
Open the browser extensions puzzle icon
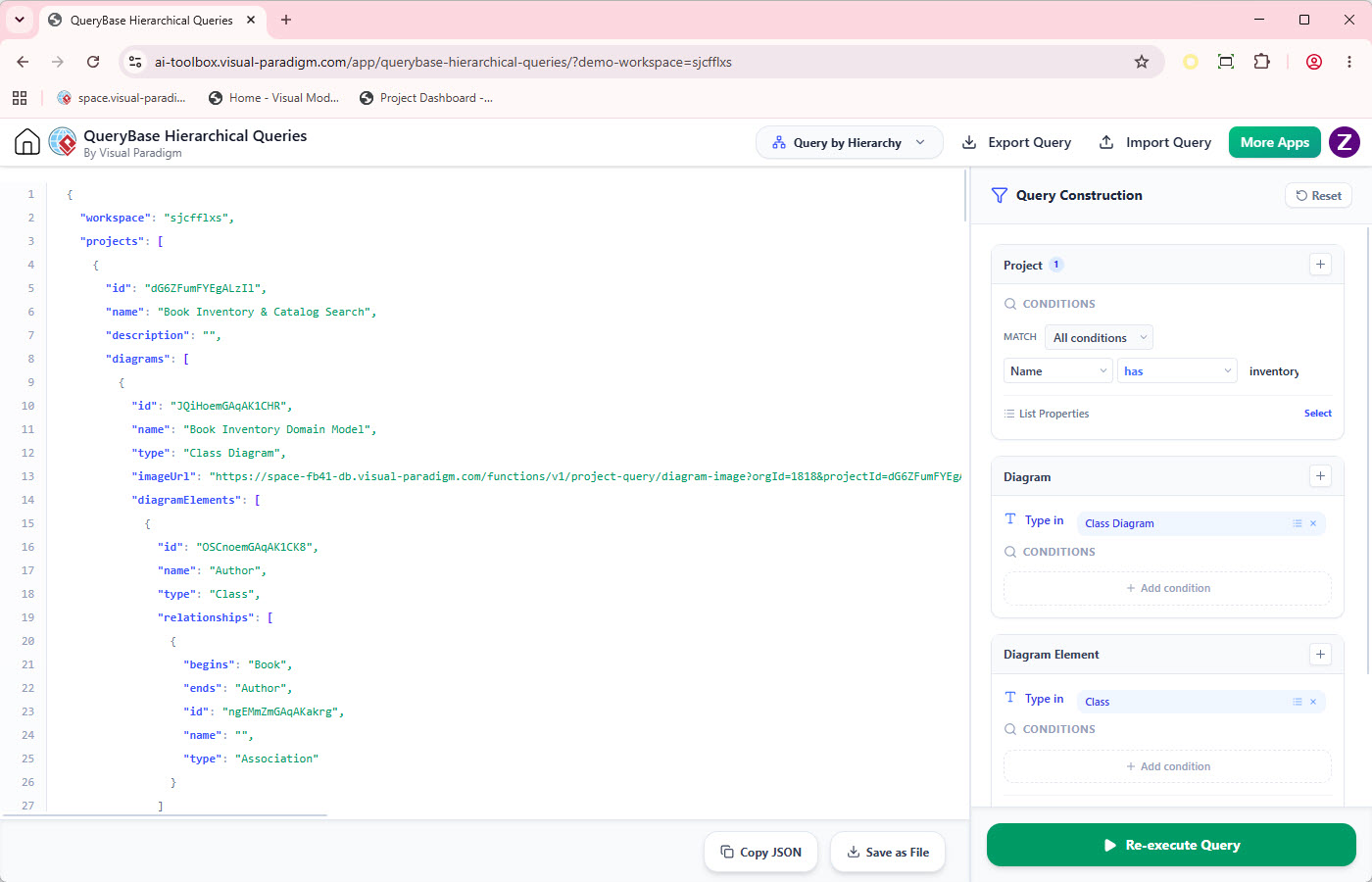click(1261, 62)
